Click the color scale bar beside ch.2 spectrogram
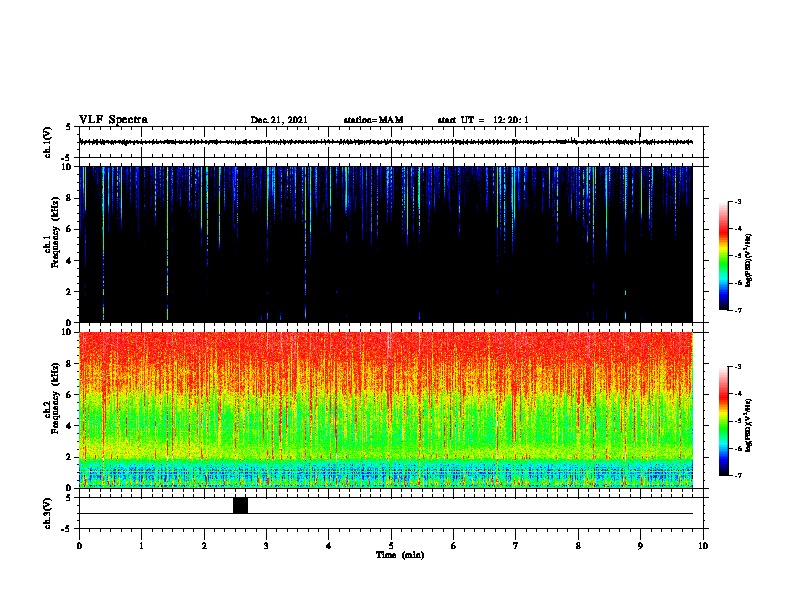The height and width of the screenshot is (612, 792). click(x=723, y=421)
